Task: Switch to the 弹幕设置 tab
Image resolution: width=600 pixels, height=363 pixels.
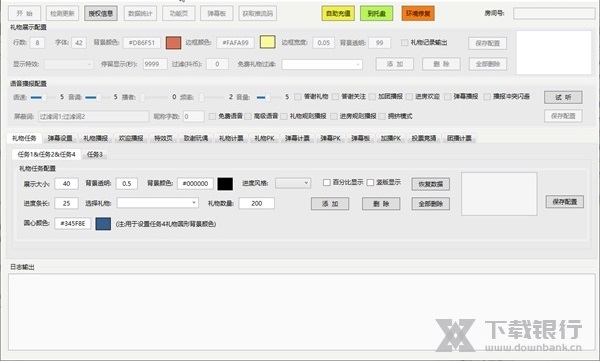Action: pos(60,138)
